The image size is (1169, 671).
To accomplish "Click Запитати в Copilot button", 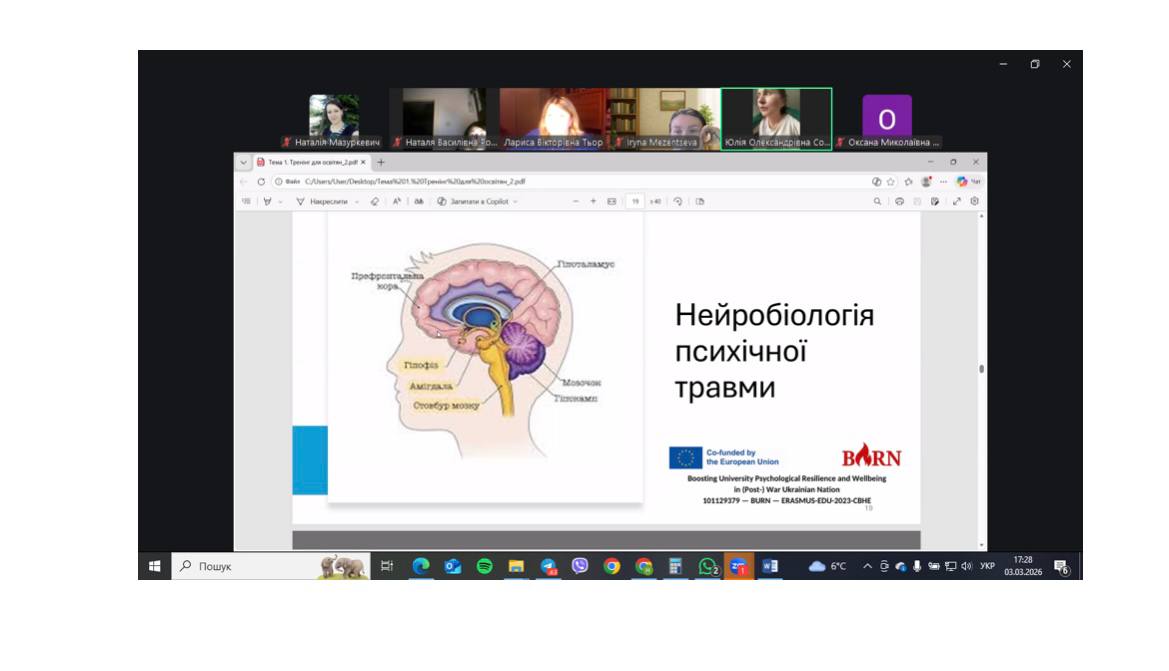I will pos(473,201).
